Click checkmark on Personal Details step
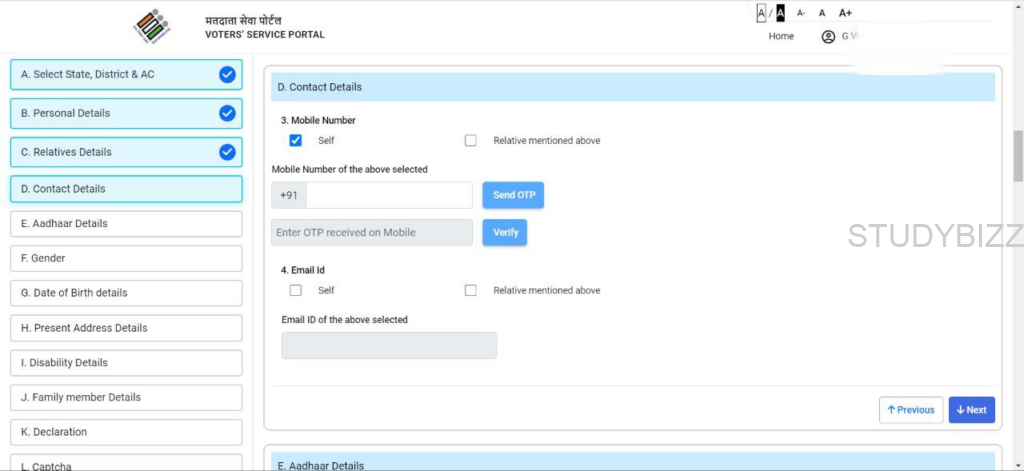 click(x=227, y=113)
